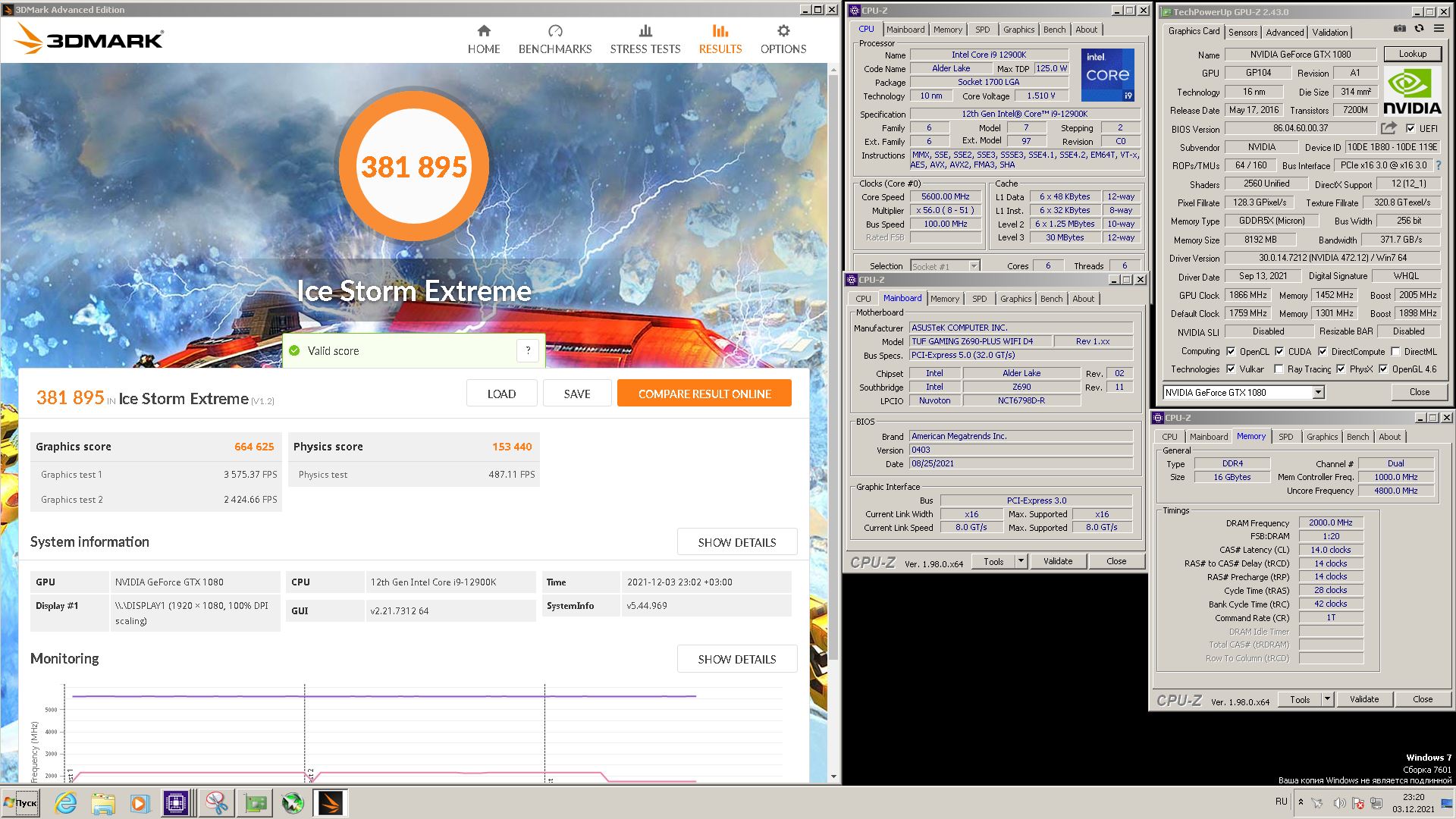Go to STRESS TESTS in 3DMark
This screenshot has width=1456, height=819.
pos(645,39)
